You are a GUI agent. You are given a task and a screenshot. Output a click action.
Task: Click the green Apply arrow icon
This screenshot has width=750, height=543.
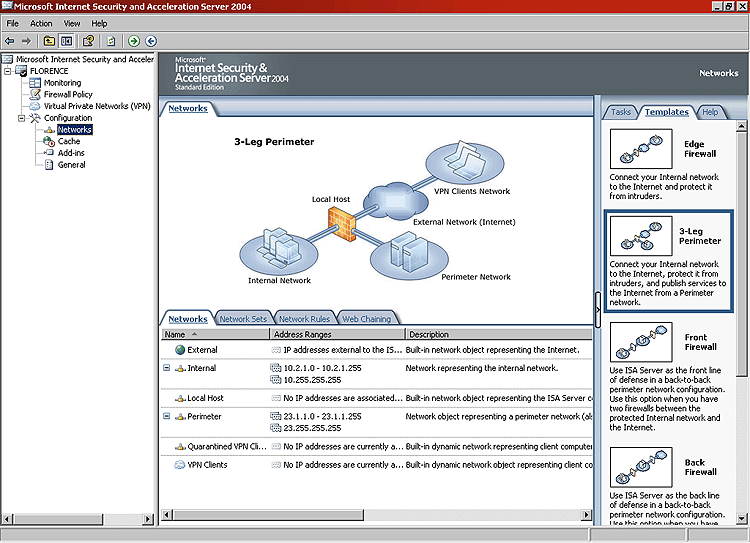[x=134, y=41]
